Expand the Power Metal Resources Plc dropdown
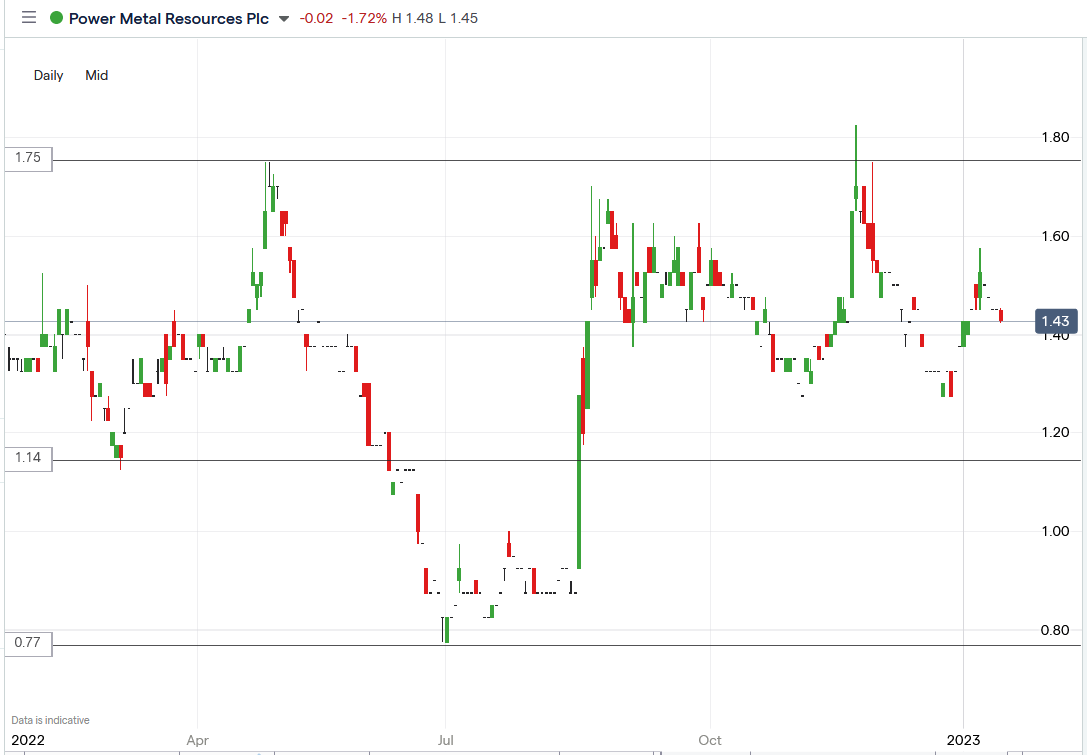 tap(284, 19)
